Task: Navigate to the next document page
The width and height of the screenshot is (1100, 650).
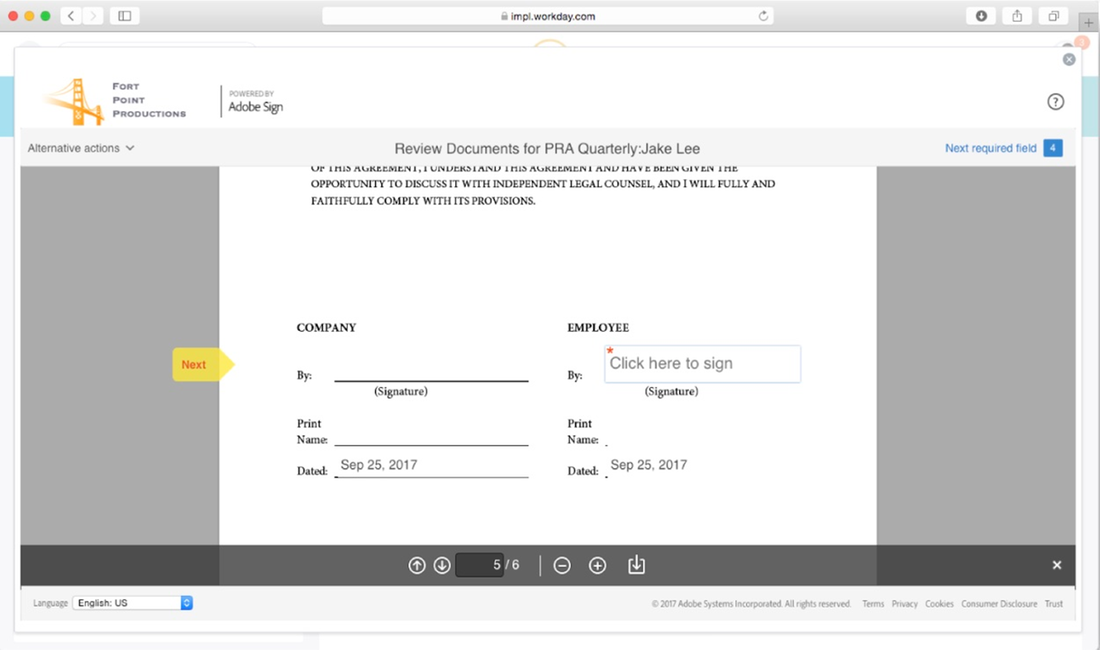Action: click(442, 565)
